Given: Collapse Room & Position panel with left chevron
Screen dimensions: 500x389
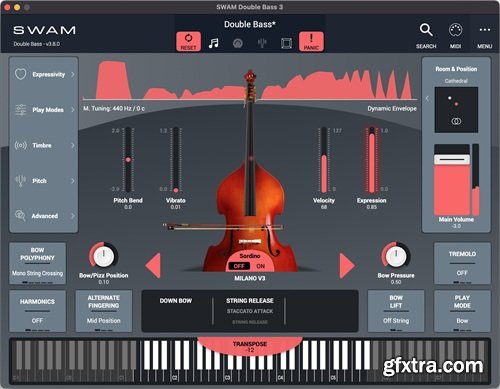Looking at the screenshot, I should 427,98.
